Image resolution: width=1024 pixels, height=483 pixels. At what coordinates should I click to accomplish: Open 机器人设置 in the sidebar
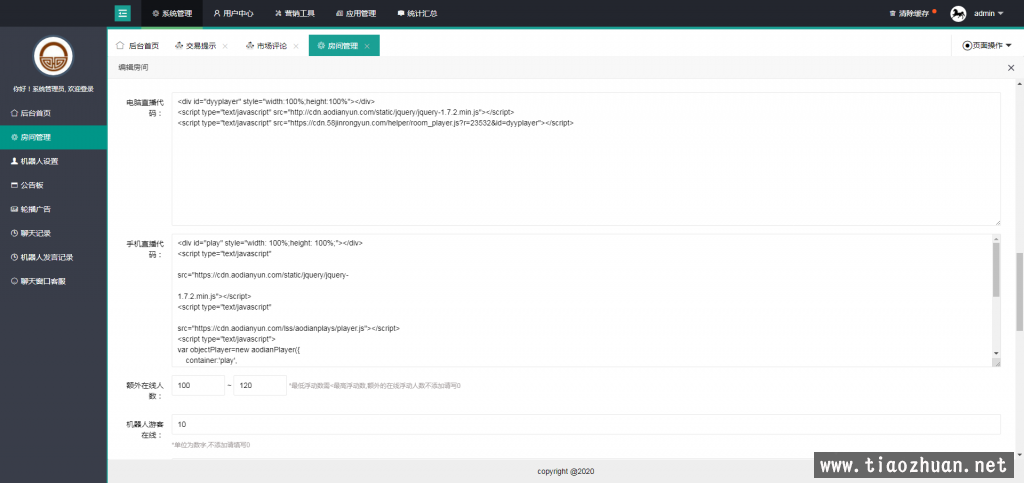pos(54,161)
